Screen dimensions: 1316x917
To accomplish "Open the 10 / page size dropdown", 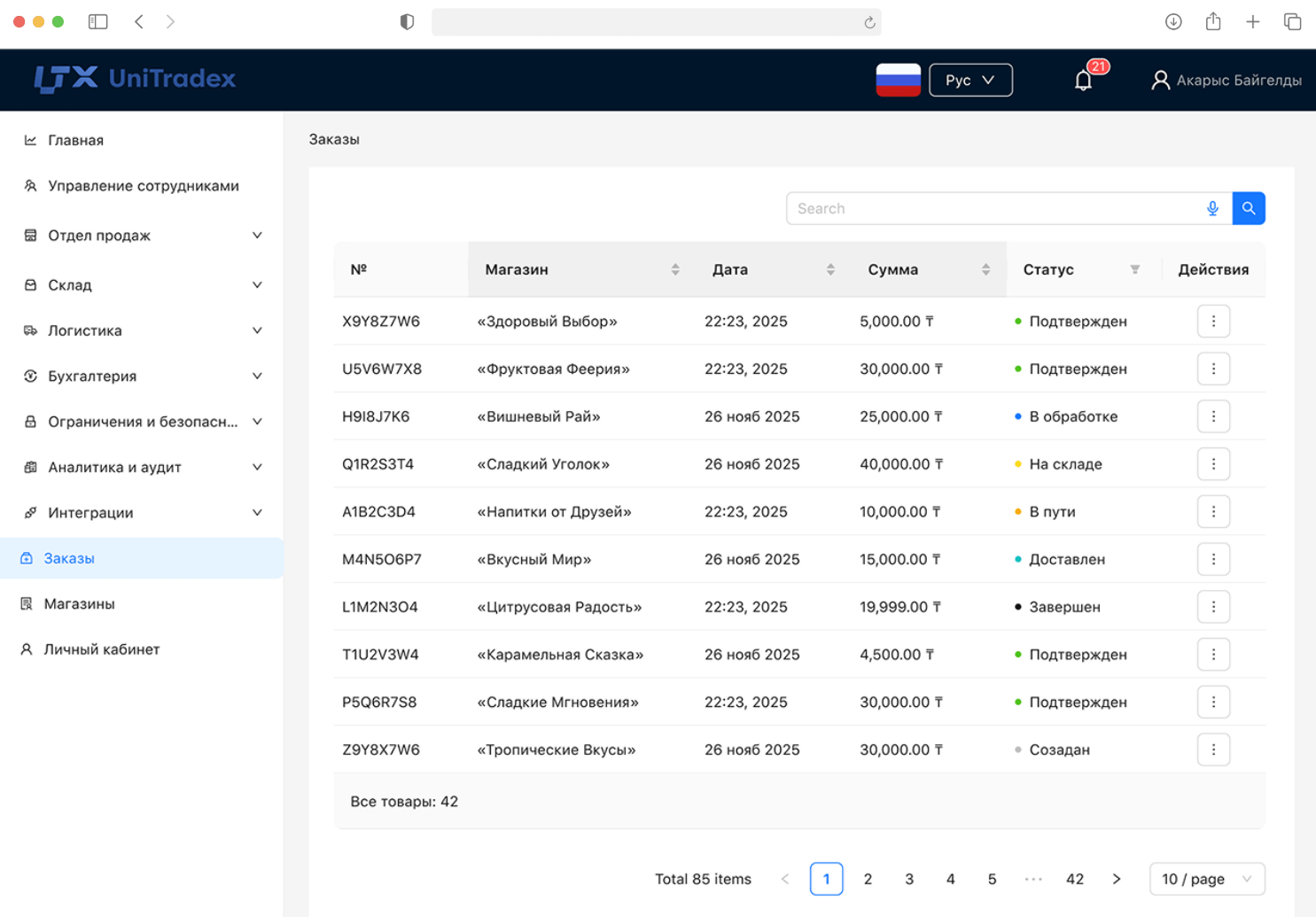I will pyautogui.click(x=1206, y=879).
